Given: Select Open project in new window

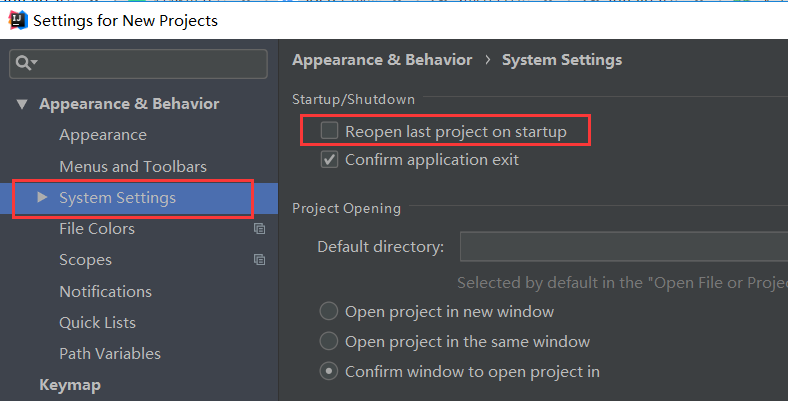Looking at the screenshot, I should 328,311.
